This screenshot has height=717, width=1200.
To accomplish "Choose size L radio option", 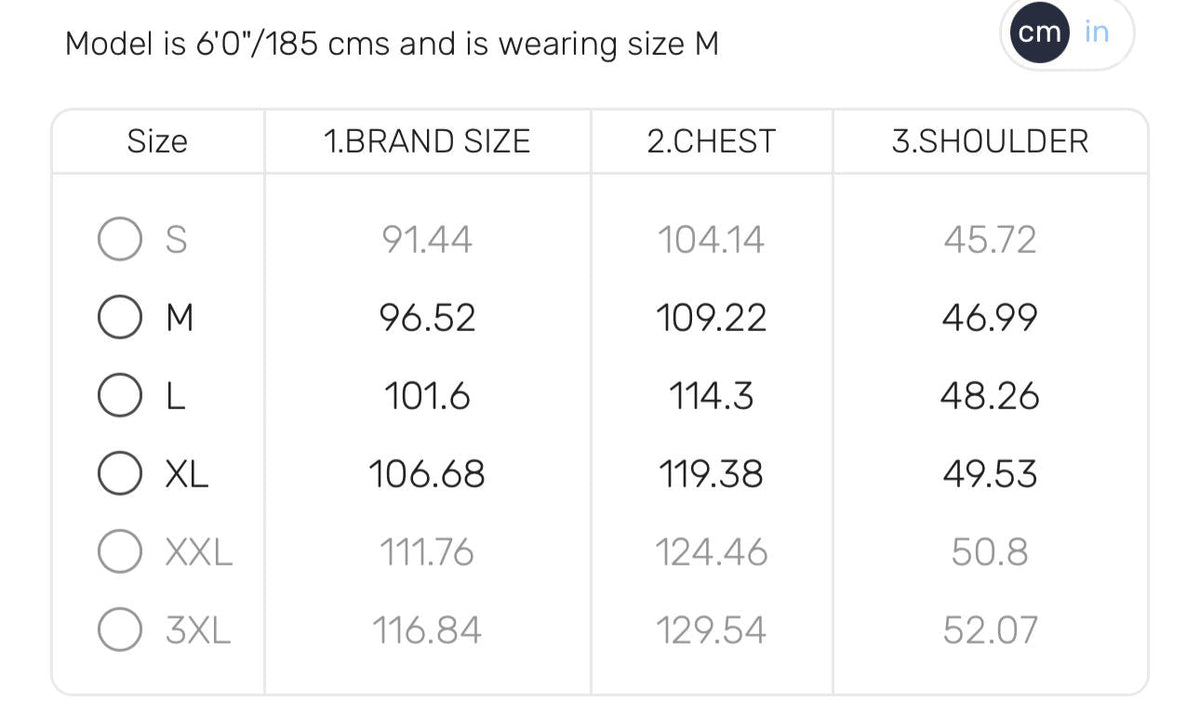I will click(x=119, y=396).
